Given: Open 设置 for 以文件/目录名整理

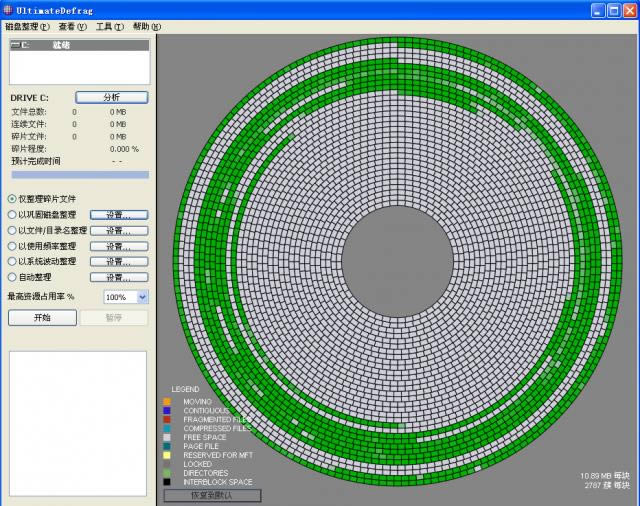Looking at the screenshot, I should pos(119,231).
